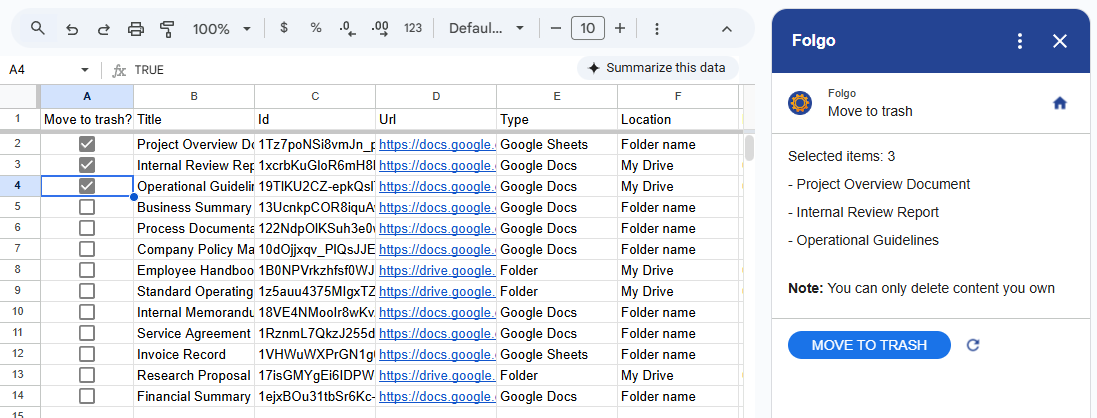Activate the paint format tool

click(167, 29)
